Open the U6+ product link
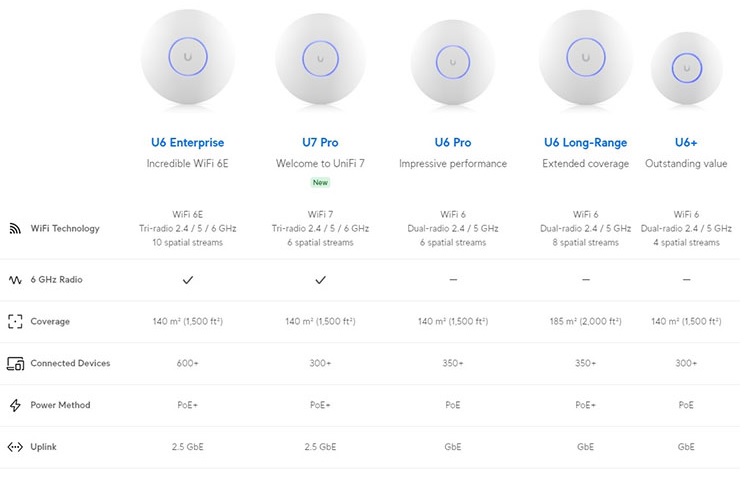The image size is (745, 490). point(686,143)
